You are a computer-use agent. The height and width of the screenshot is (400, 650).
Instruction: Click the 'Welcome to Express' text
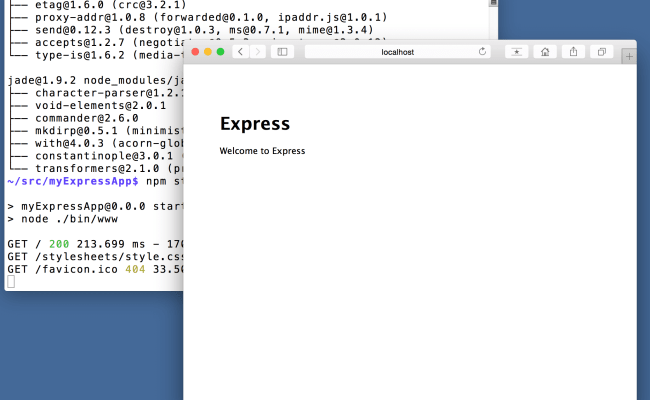click(x=262, y=151)
